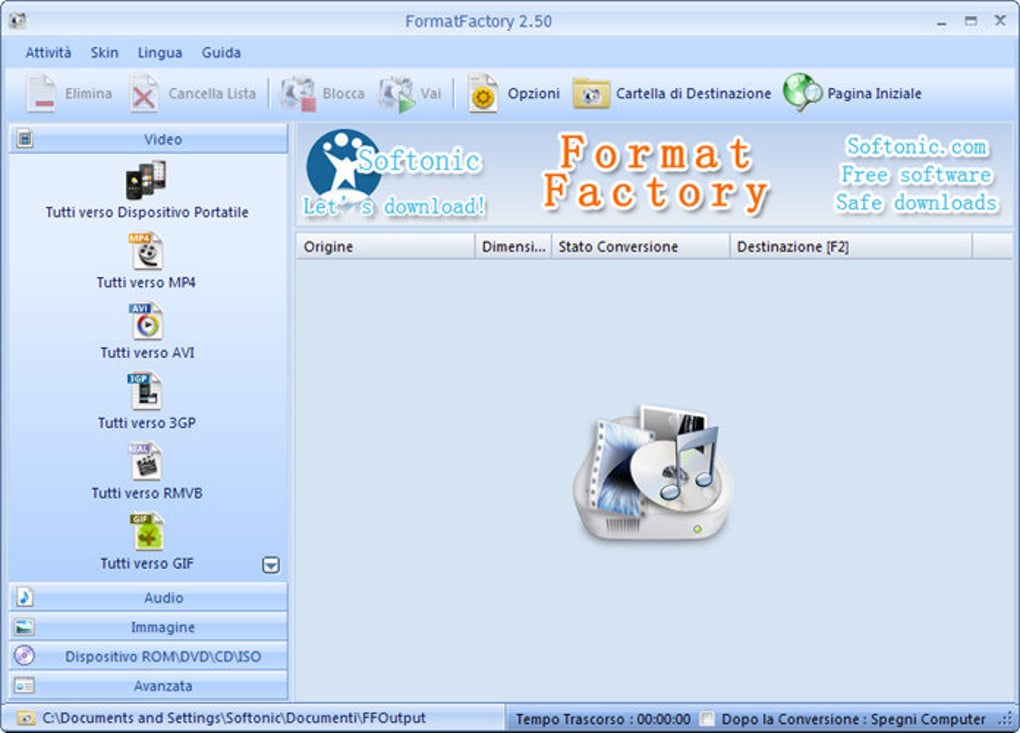The height and width of the screenshot is (733, 1020).
Task: Select the Tutti verso GIF icon
Action: [147, 532]
